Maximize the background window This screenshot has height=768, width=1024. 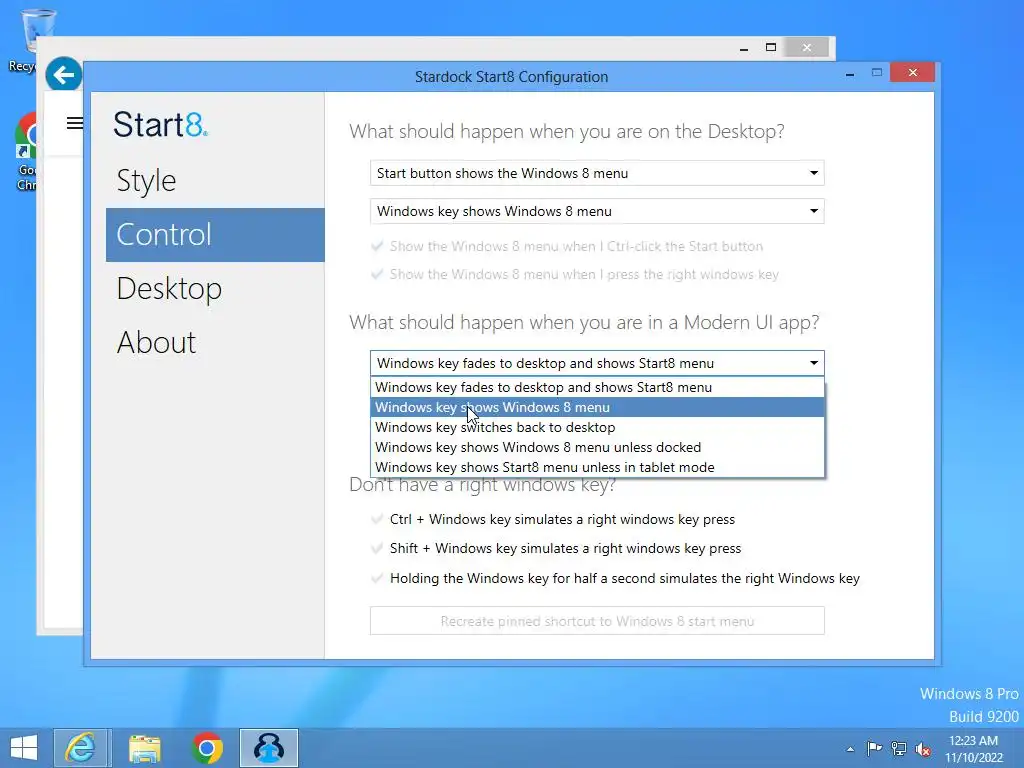point(771,47)
